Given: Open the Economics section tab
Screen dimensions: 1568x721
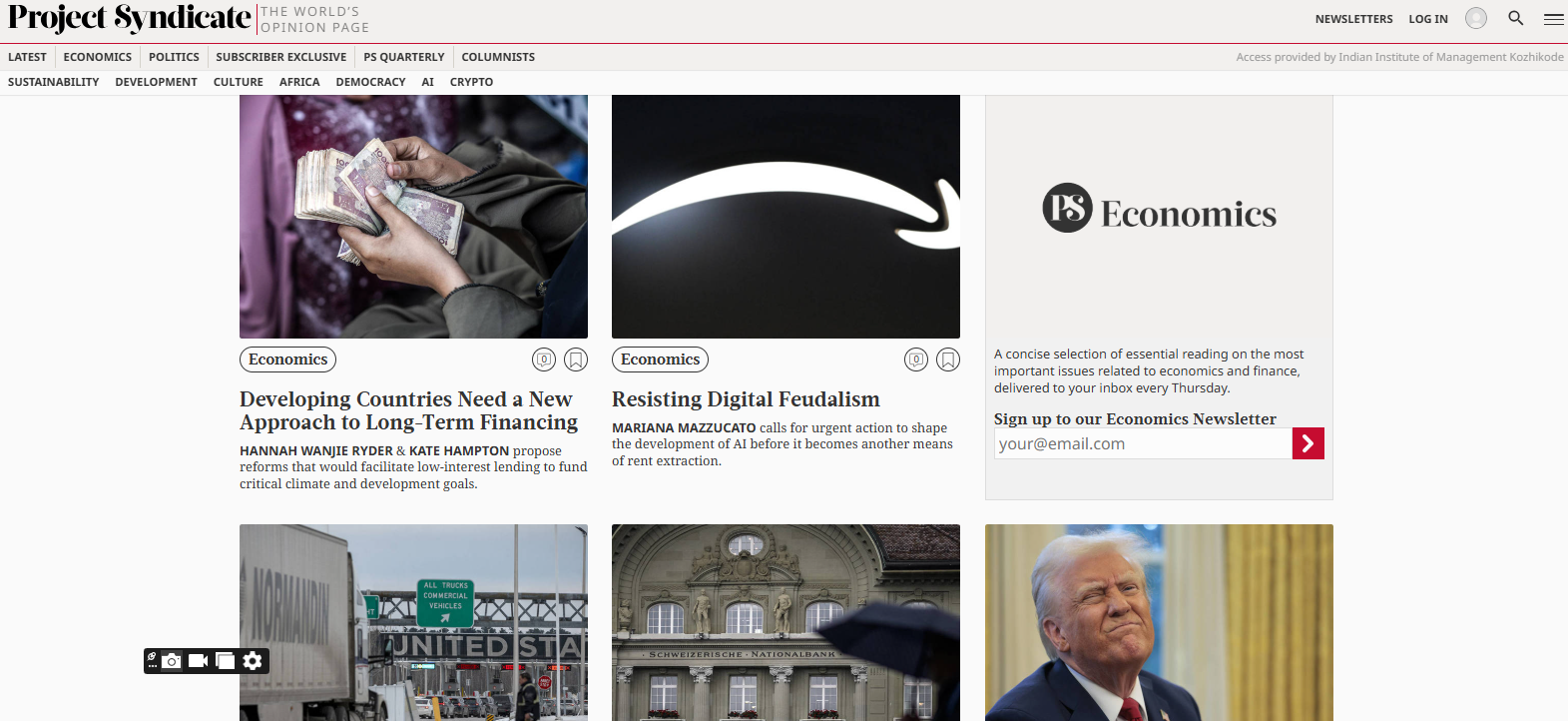Looking at the screenshot, I should 98,57.
